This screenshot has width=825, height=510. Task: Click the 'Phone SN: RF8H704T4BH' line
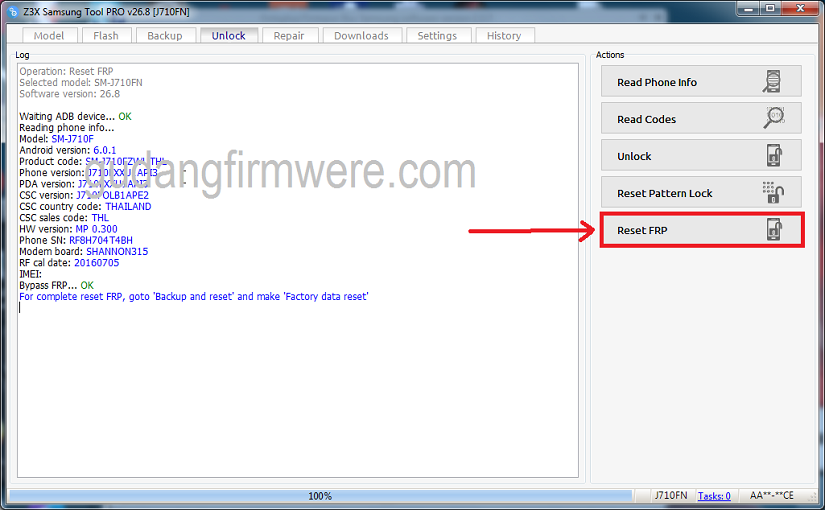pyautogui.click(x=76, y=240)
